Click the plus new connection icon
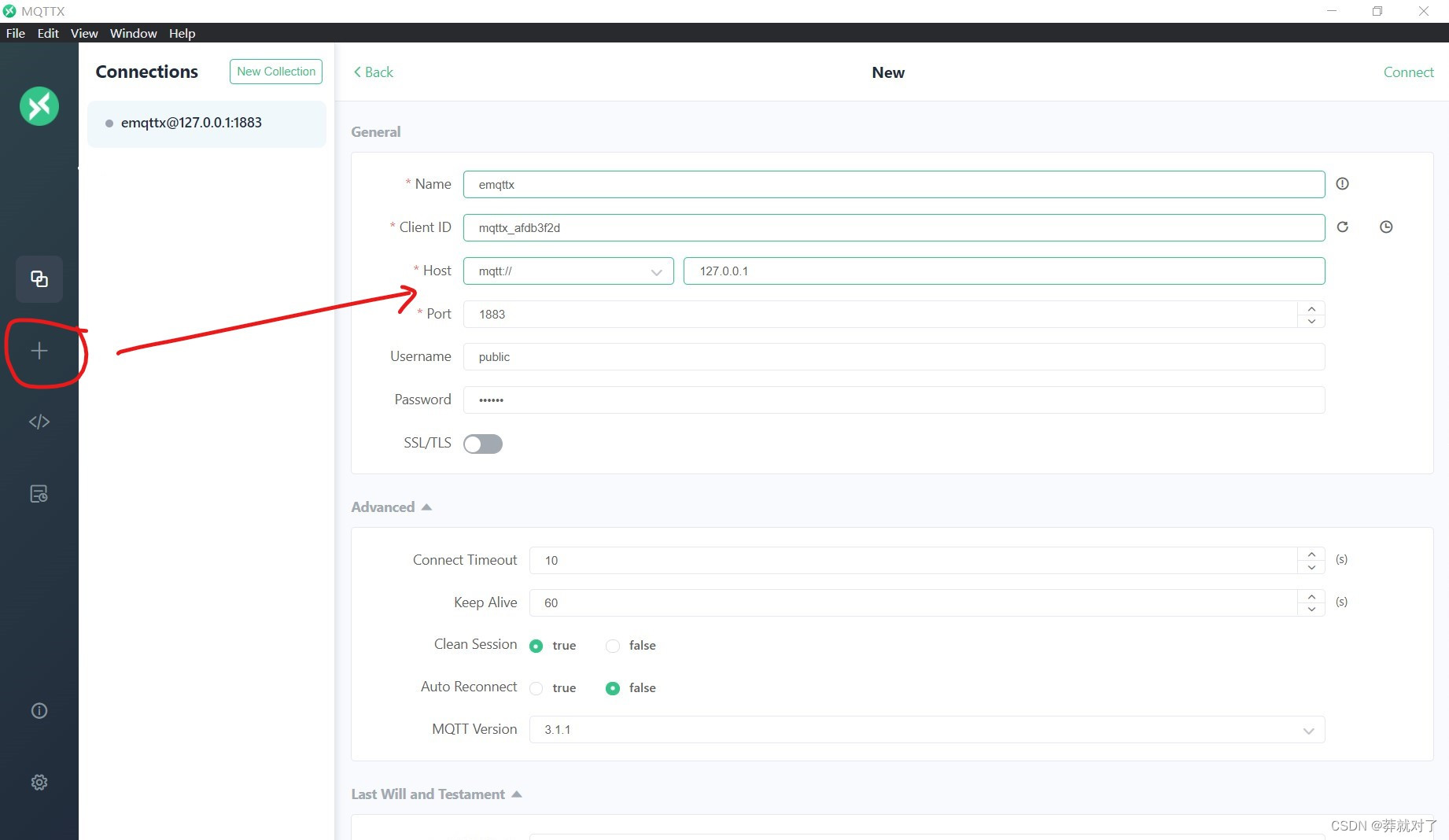1449x840 pixels. [x=39, y=351]
